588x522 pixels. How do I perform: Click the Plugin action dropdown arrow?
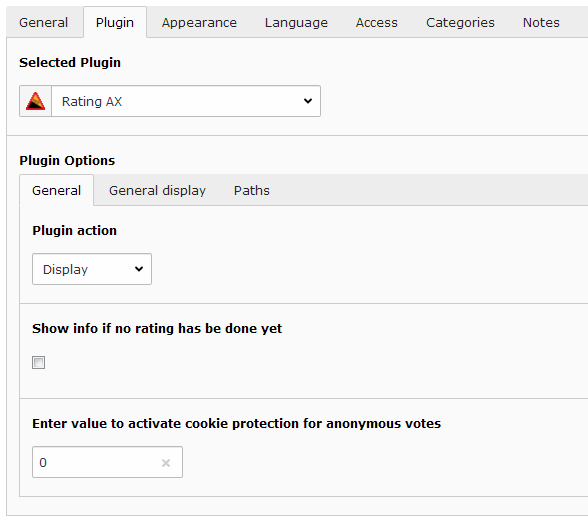point(139,269)
